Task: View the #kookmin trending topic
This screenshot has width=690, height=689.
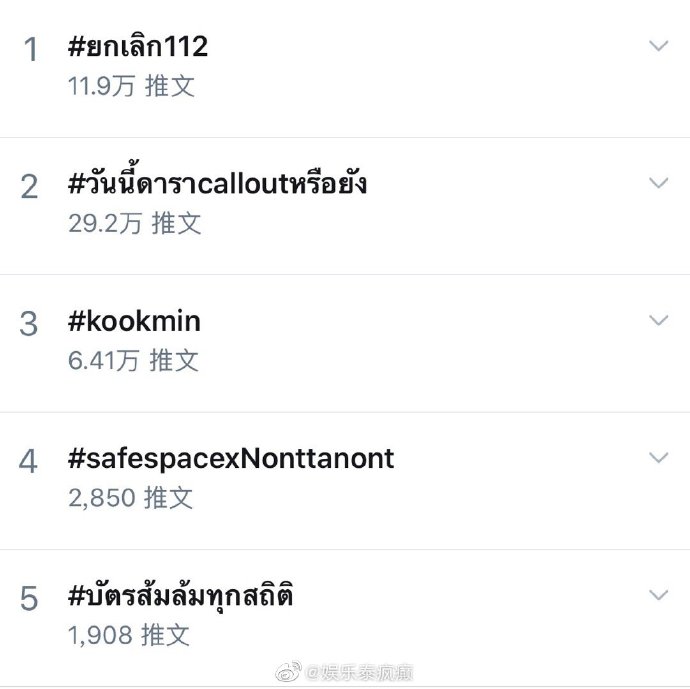Action: [x=134, y=321]
